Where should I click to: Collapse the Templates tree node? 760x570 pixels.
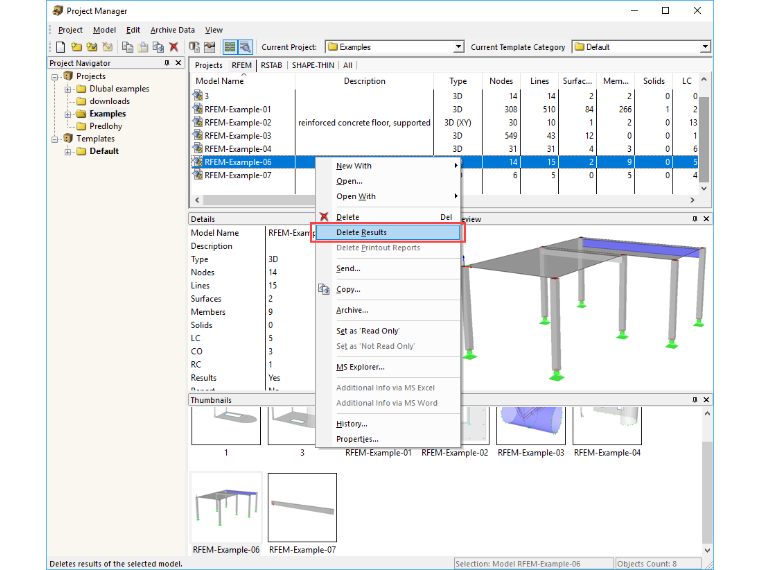(55, 139)
